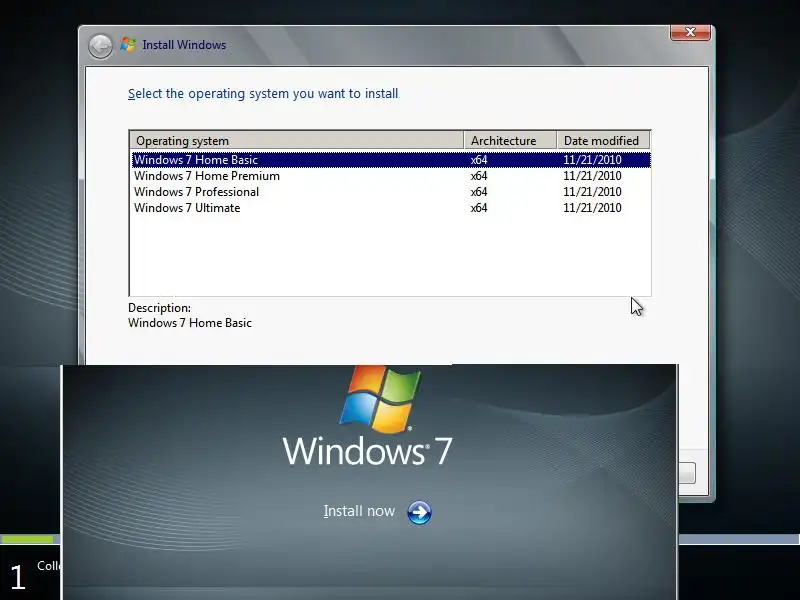Click the Windows 7 wordmark text
The width and height of the screenshot is (800, 600).
click(367, 451)
